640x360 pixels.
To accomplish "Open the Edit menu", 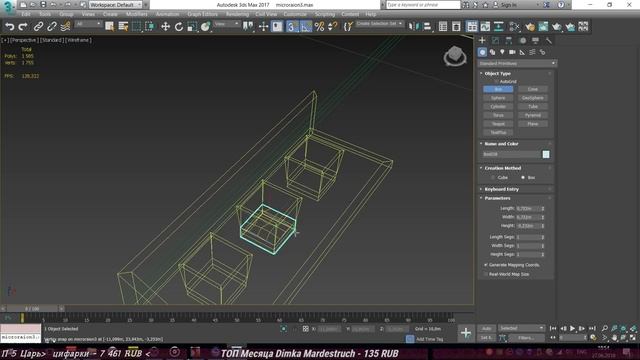I will 26,14.
